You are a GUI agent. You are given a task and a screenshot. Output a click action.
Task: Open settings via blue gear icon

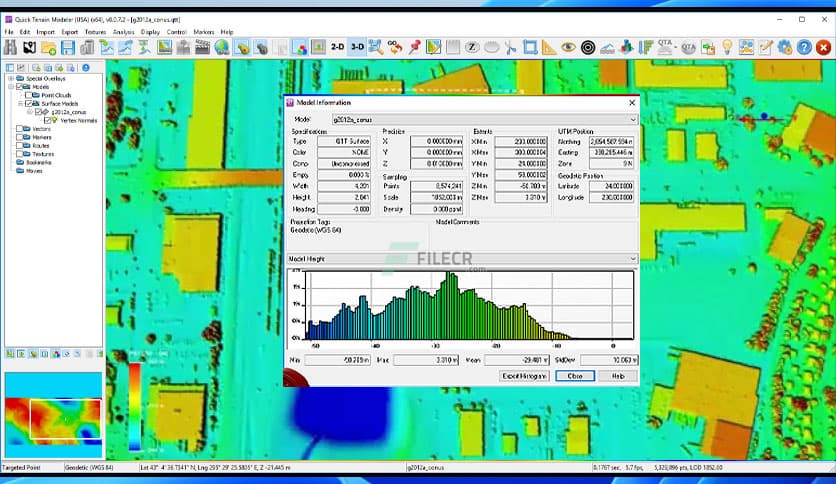(x=785, y=47)
